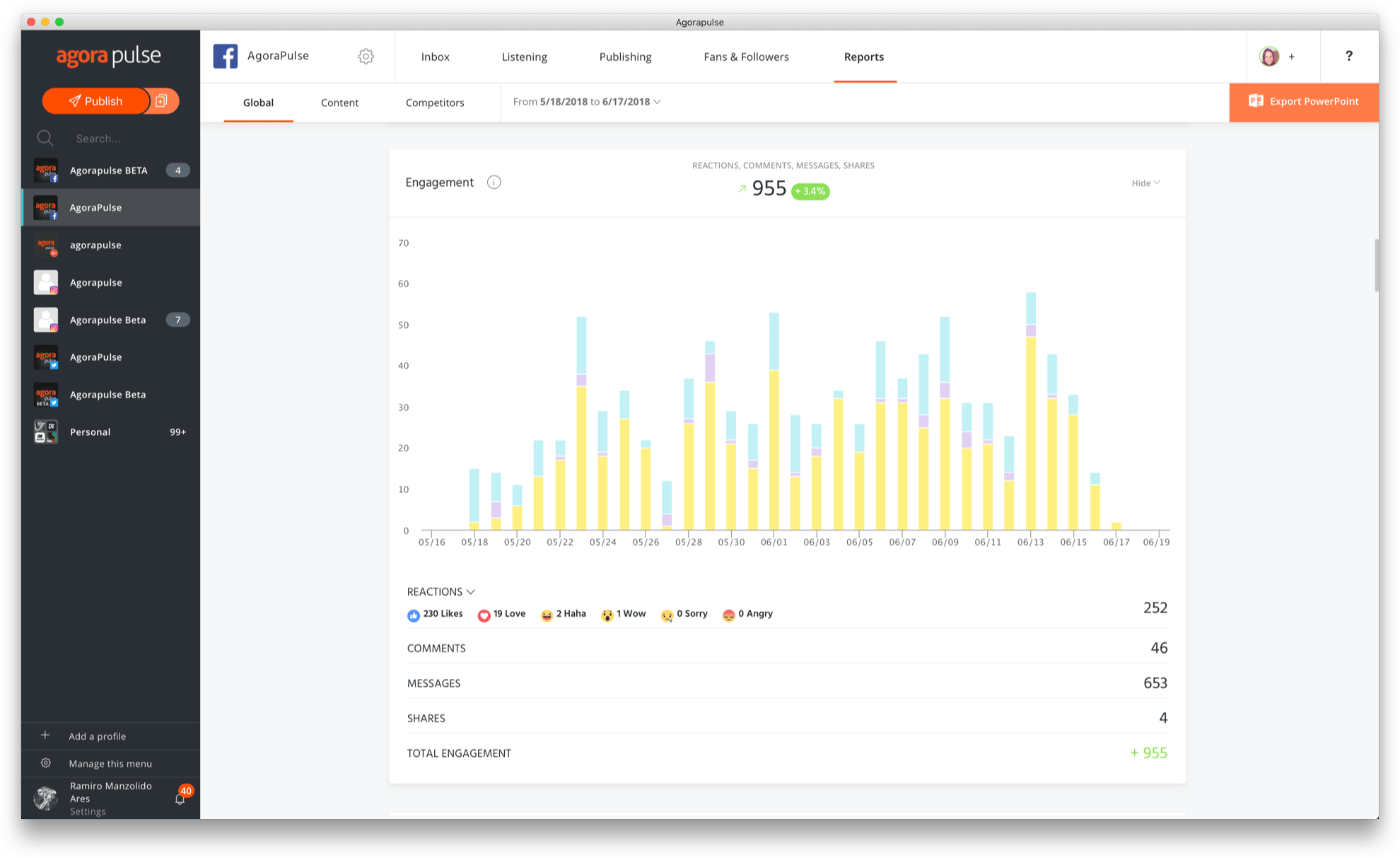Click the user avatar profile icon

coord(1271,56)
